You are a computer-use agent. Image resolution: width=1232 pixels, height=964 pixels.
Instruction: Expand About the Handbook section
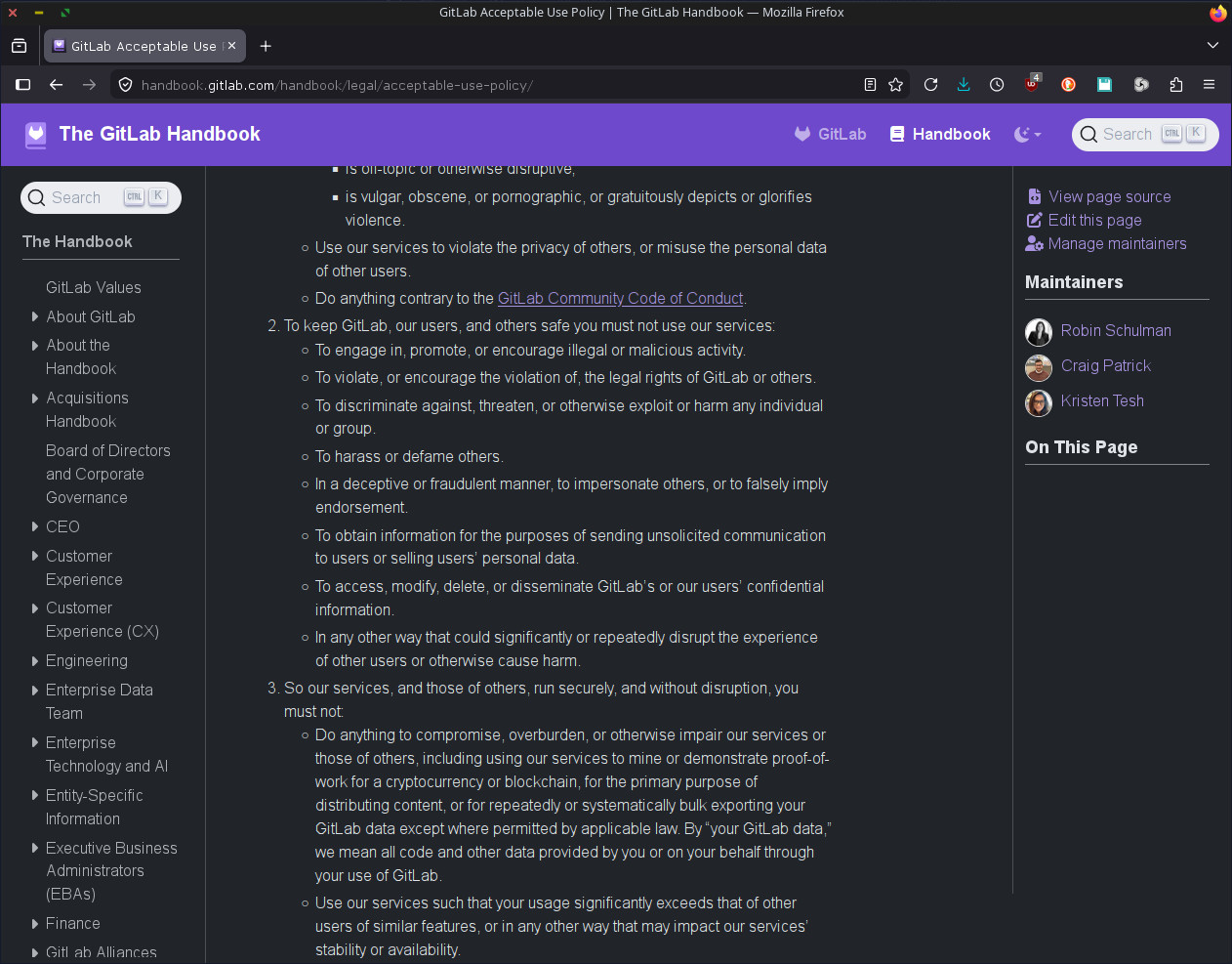click(35, 345)
